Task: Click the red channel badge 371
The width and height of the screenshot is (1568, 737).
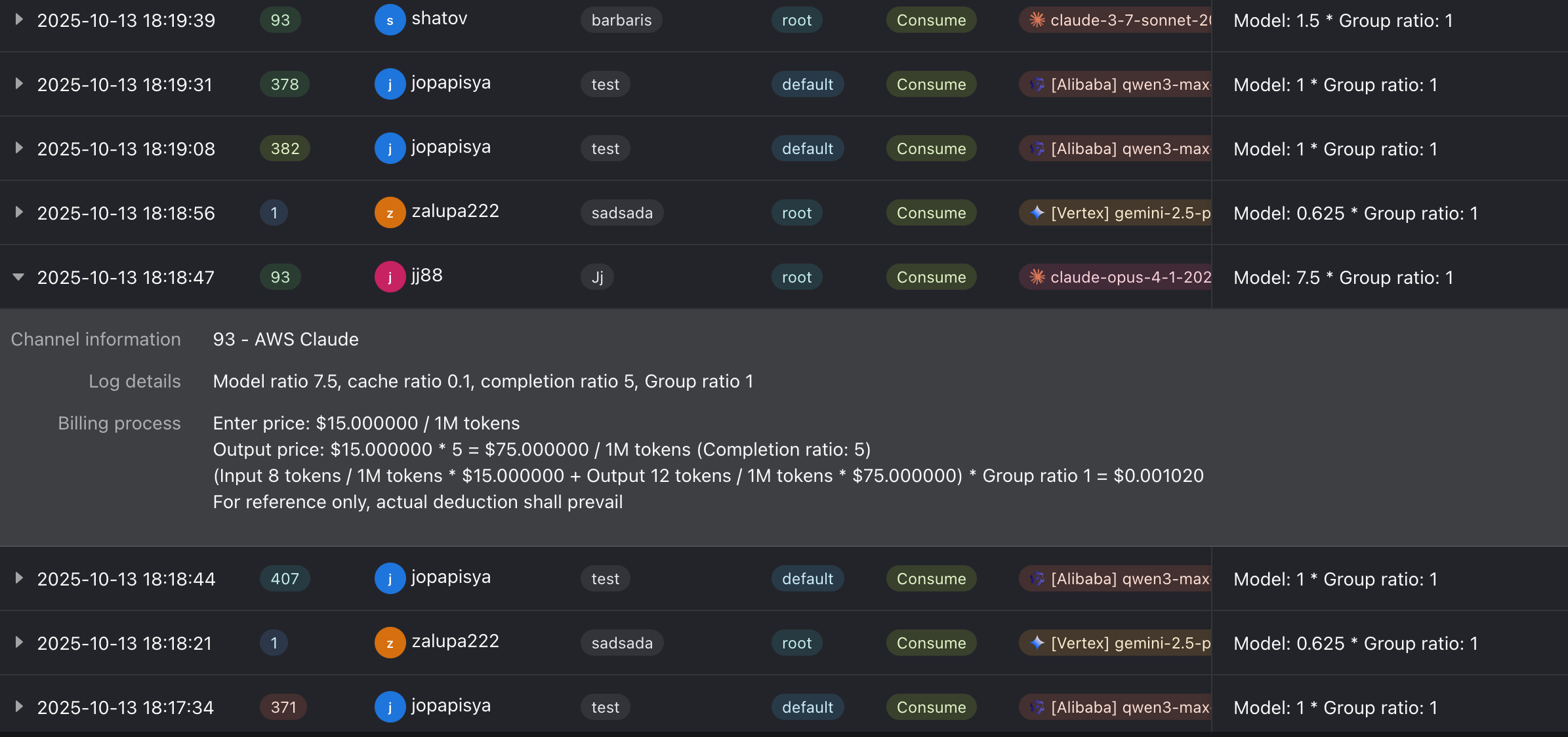Action: [x=283, y=707]
